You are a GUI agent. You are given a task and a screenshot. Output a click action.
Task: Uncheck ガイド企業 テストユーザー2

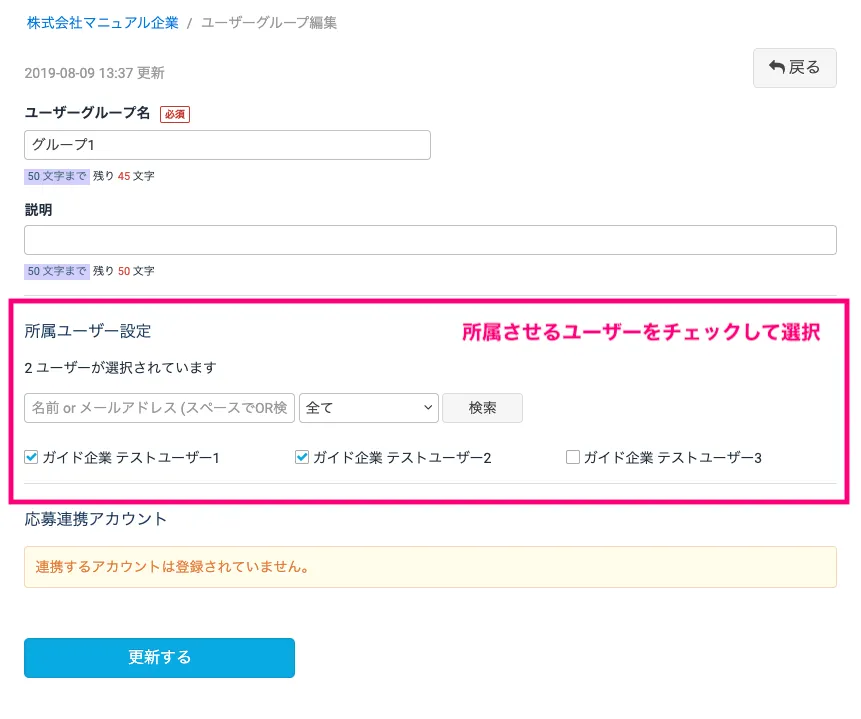[x=301, y=457]
